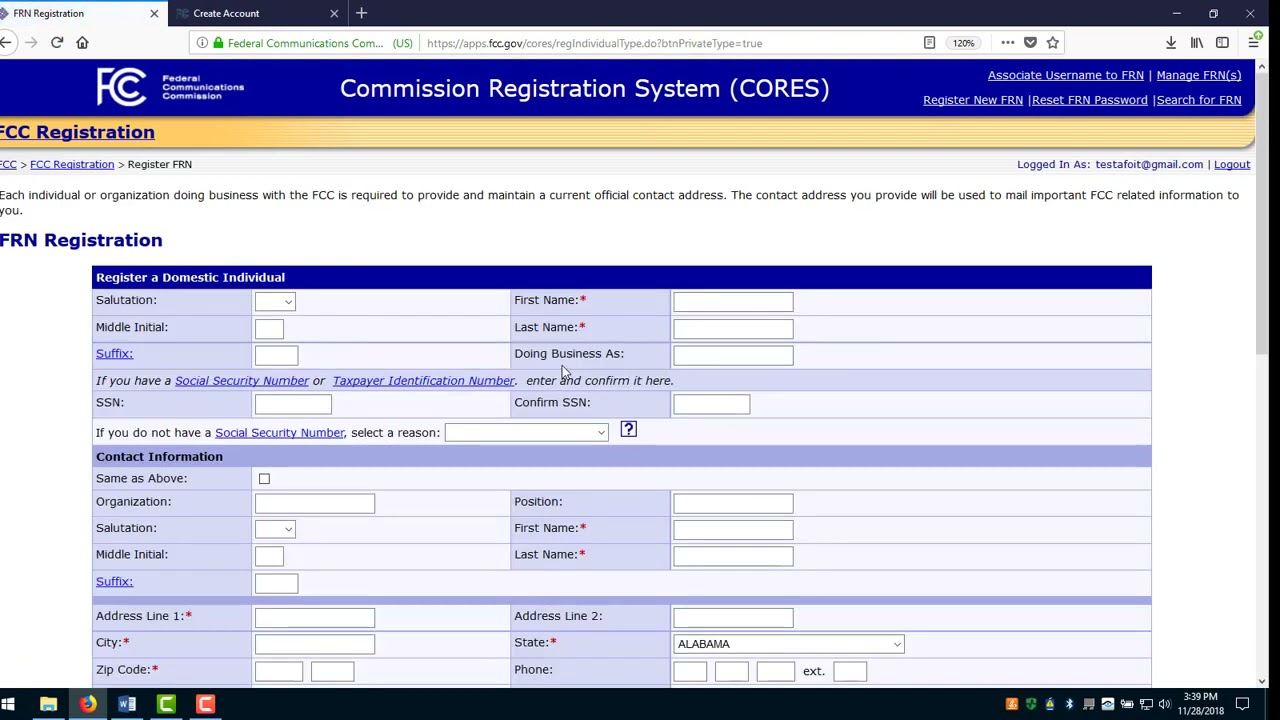This screenshot has height=720, width=1280.
Task: Click the Logout link
Action: pos(1232,164)
